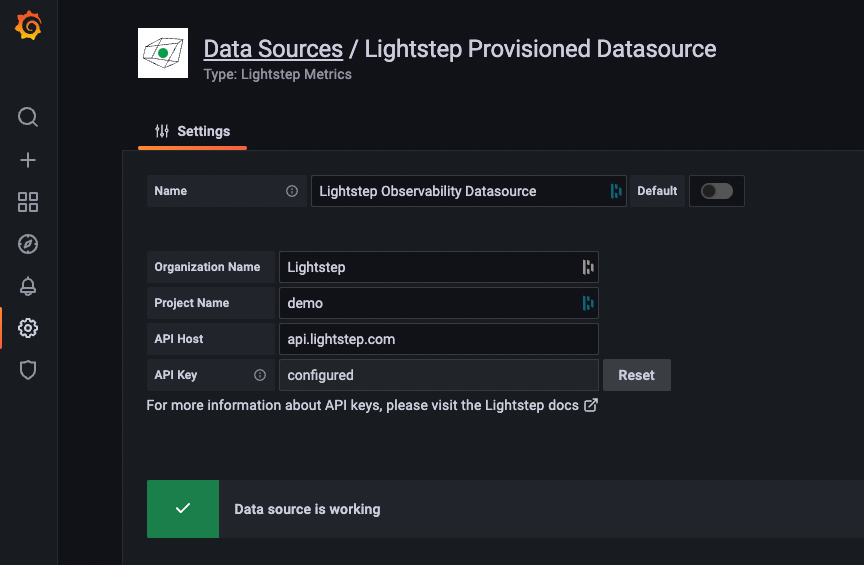
Task: Toggle the Default datasource switch
Action: [x=716, y=191]
